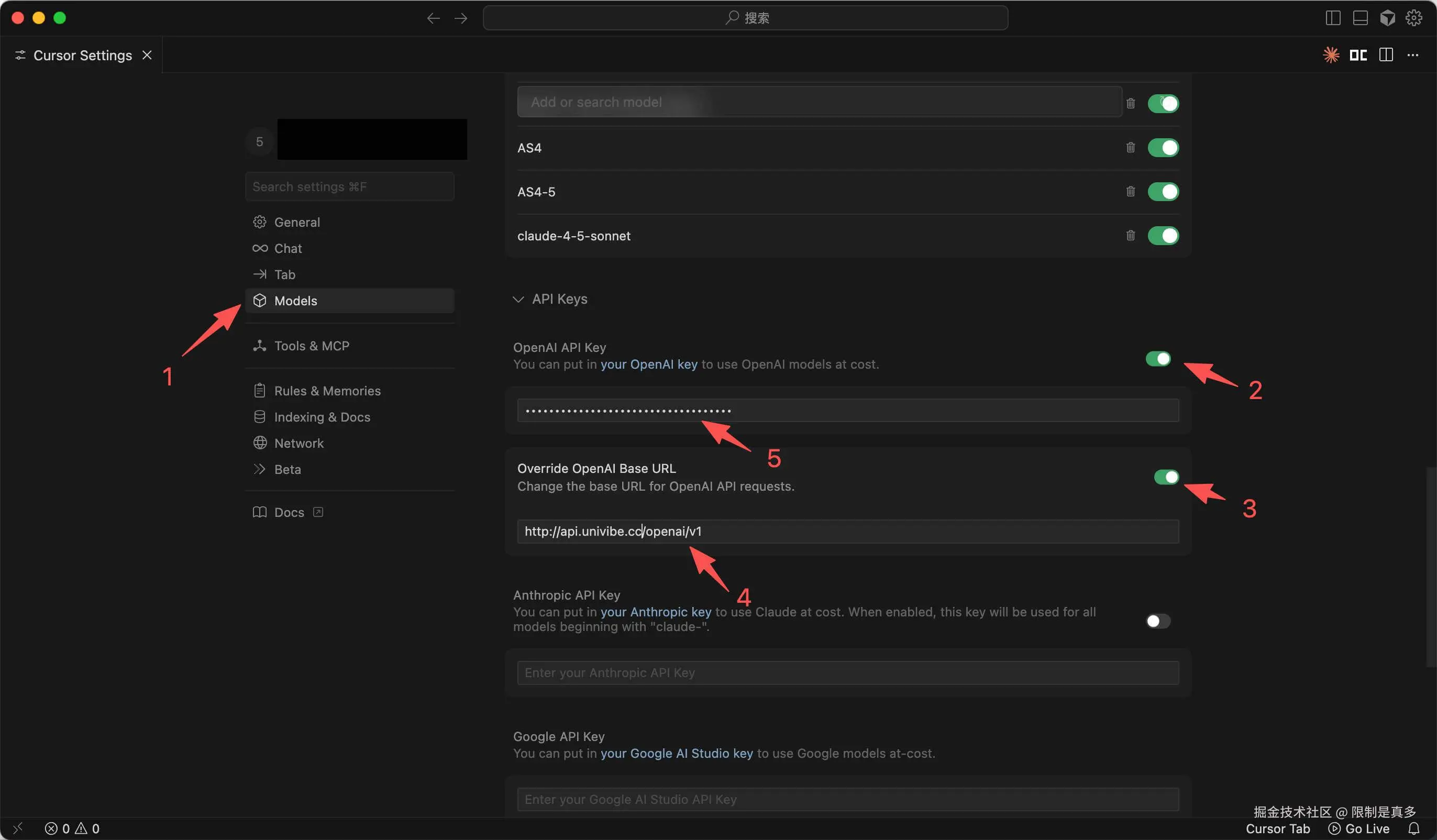Image resolution: width=1437 pixels, height=840 pixels.
Task: Click the forward navigation arrow
Action: tap(461, 18)
